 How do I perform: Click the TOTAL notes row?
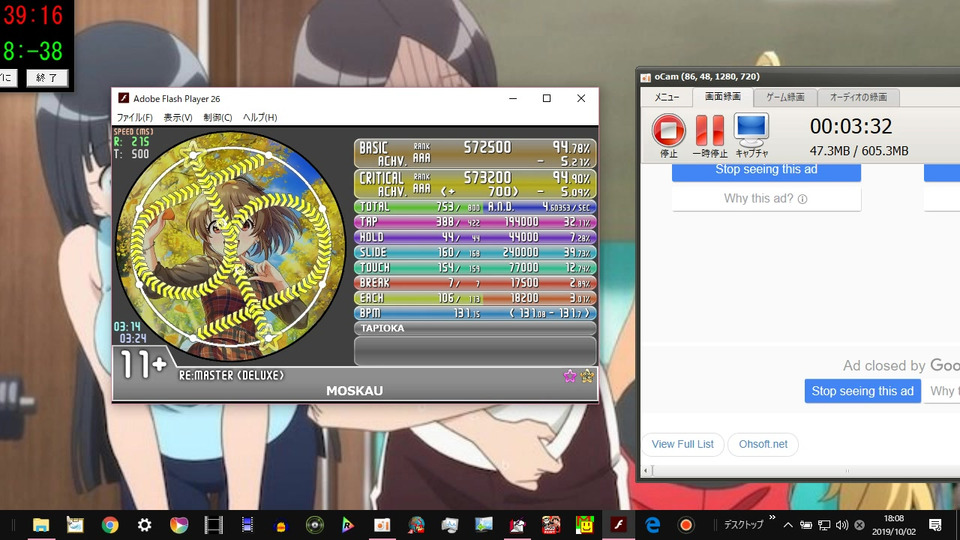tap(475, 207)
